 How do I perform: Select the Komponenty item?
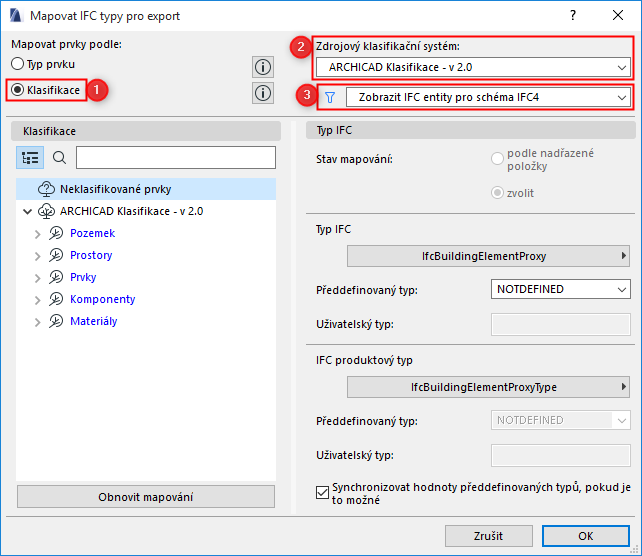tap(102, 299)
